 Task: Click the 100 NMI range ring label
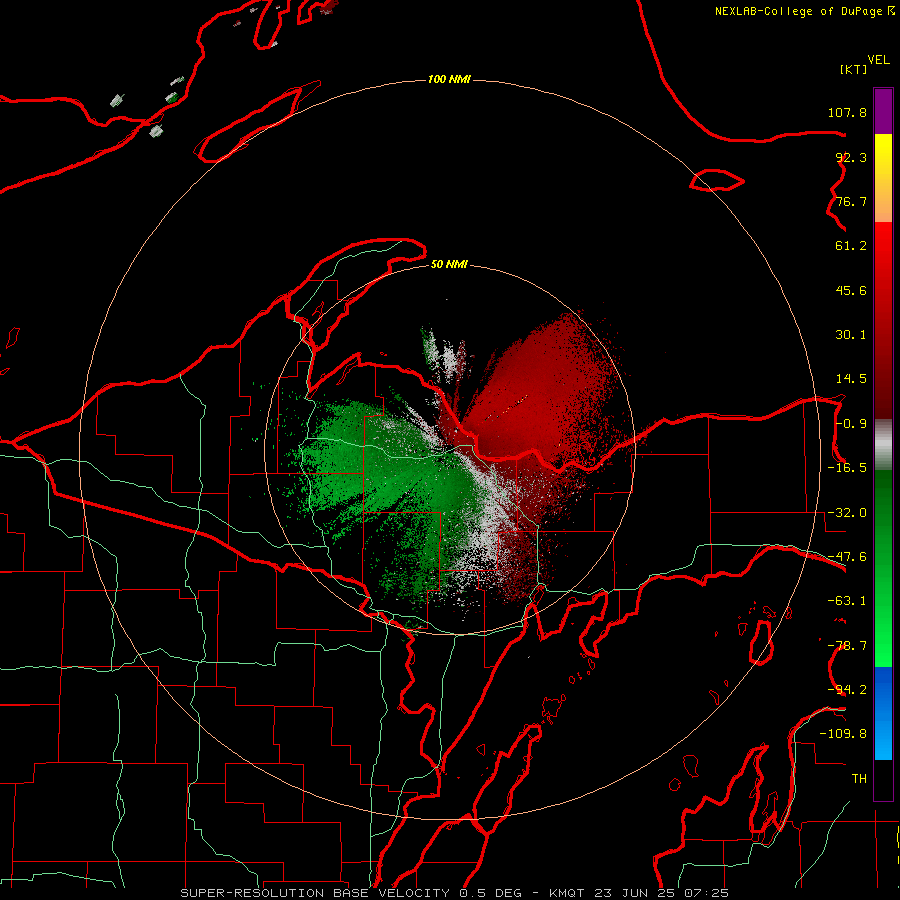(449, 79)
